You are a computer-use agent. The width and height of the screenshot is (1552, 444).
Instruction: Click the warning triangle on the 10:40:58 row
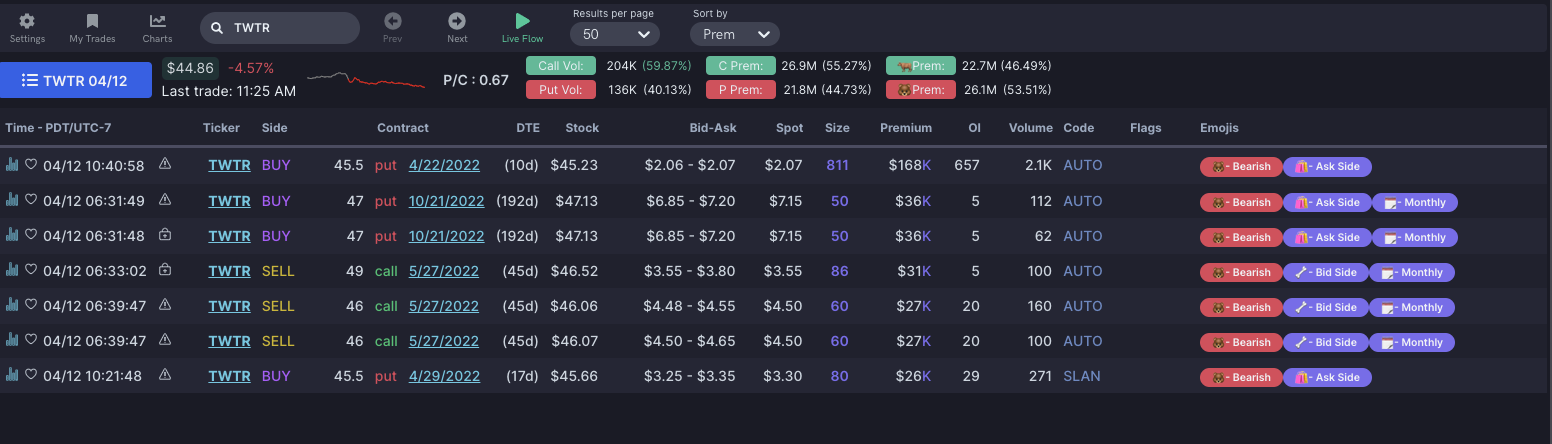tap(165, 165)
